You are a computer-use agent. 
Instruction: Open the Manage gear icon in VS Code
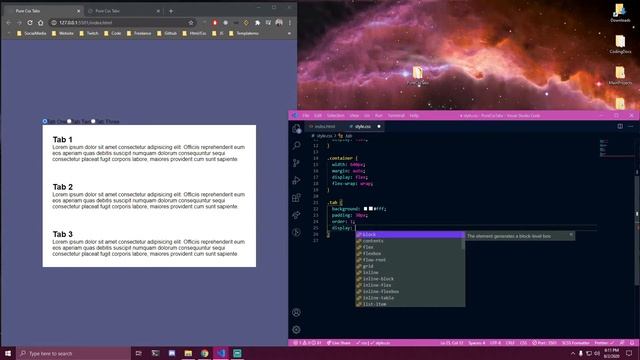point(297,329)
